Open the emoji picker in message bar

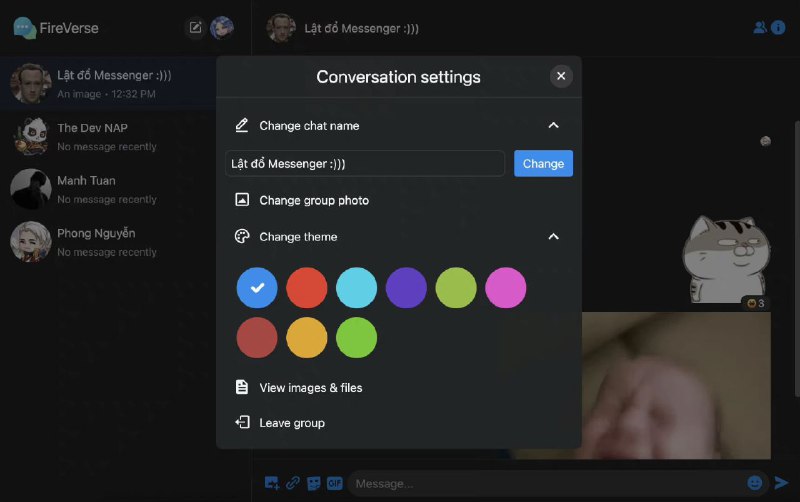point(754,483)
